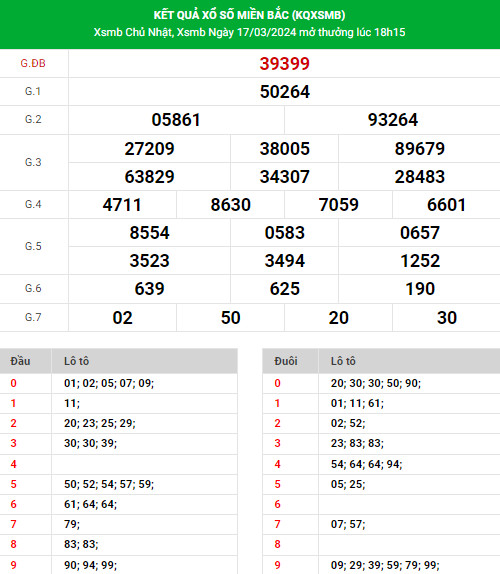Select the G.1 prize number 50264
500x574 pixels.
click(284, 92)
